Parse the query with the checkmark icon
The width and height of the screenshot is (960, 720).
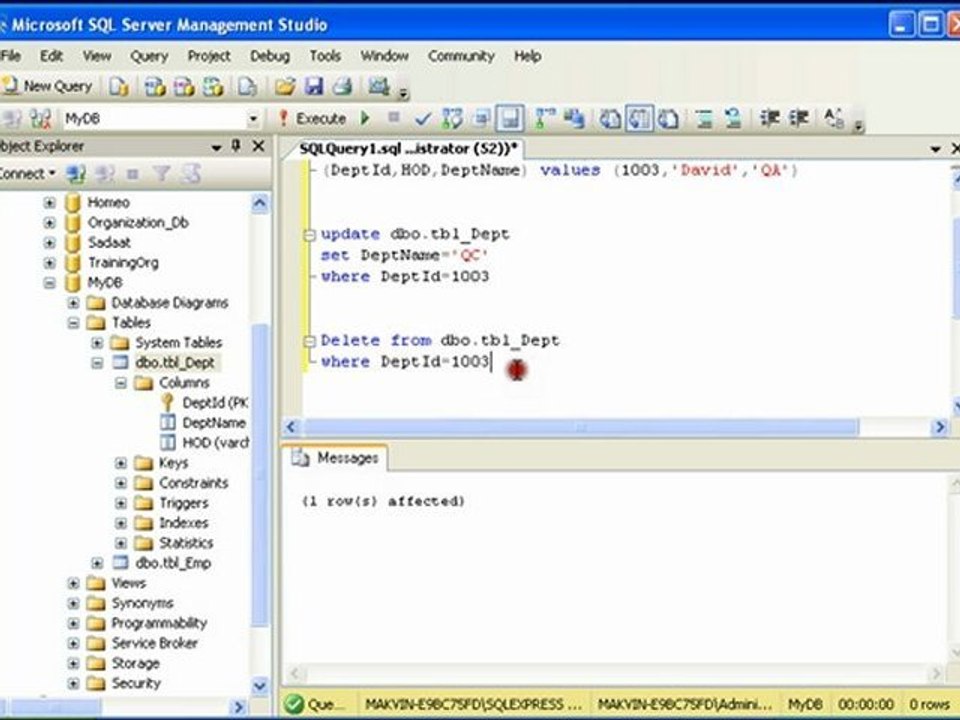pyautogui.click(x=422, y=119)
